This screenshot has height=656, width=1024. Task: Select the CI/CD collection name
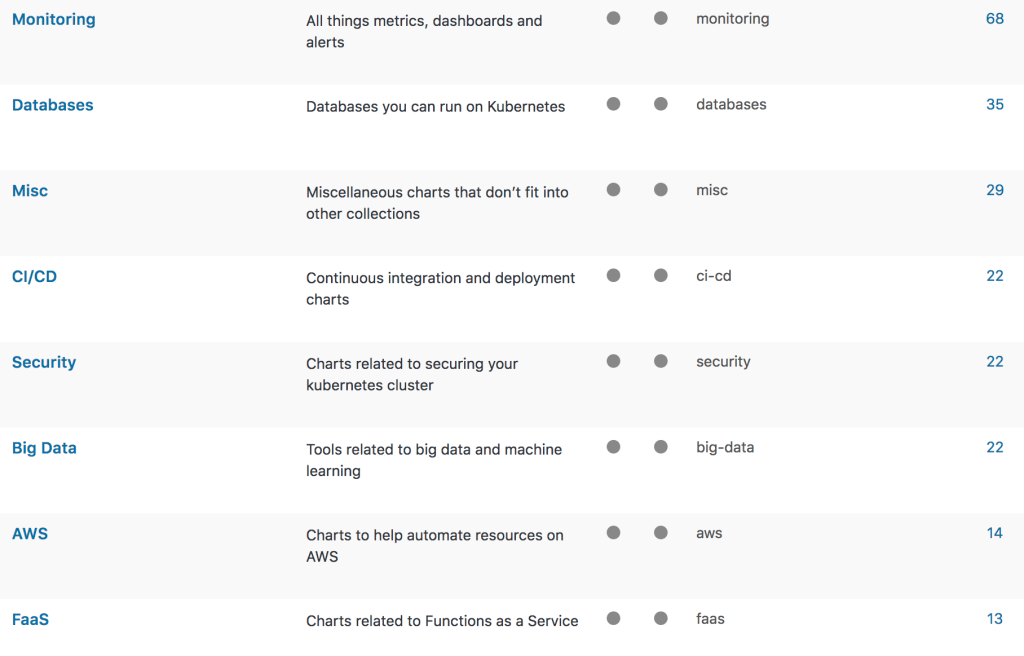point(35,276)
